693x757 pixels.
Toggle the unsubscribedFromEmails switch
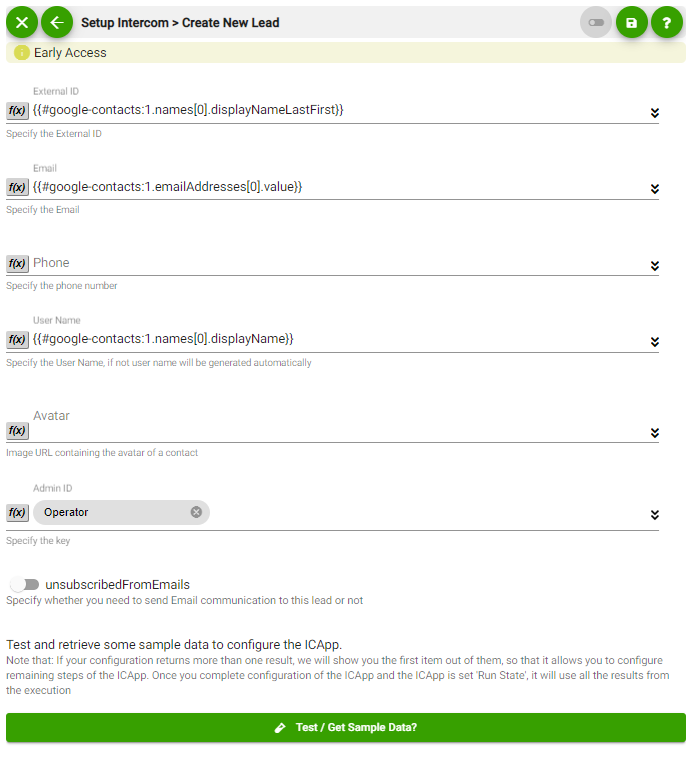(25, 585)
